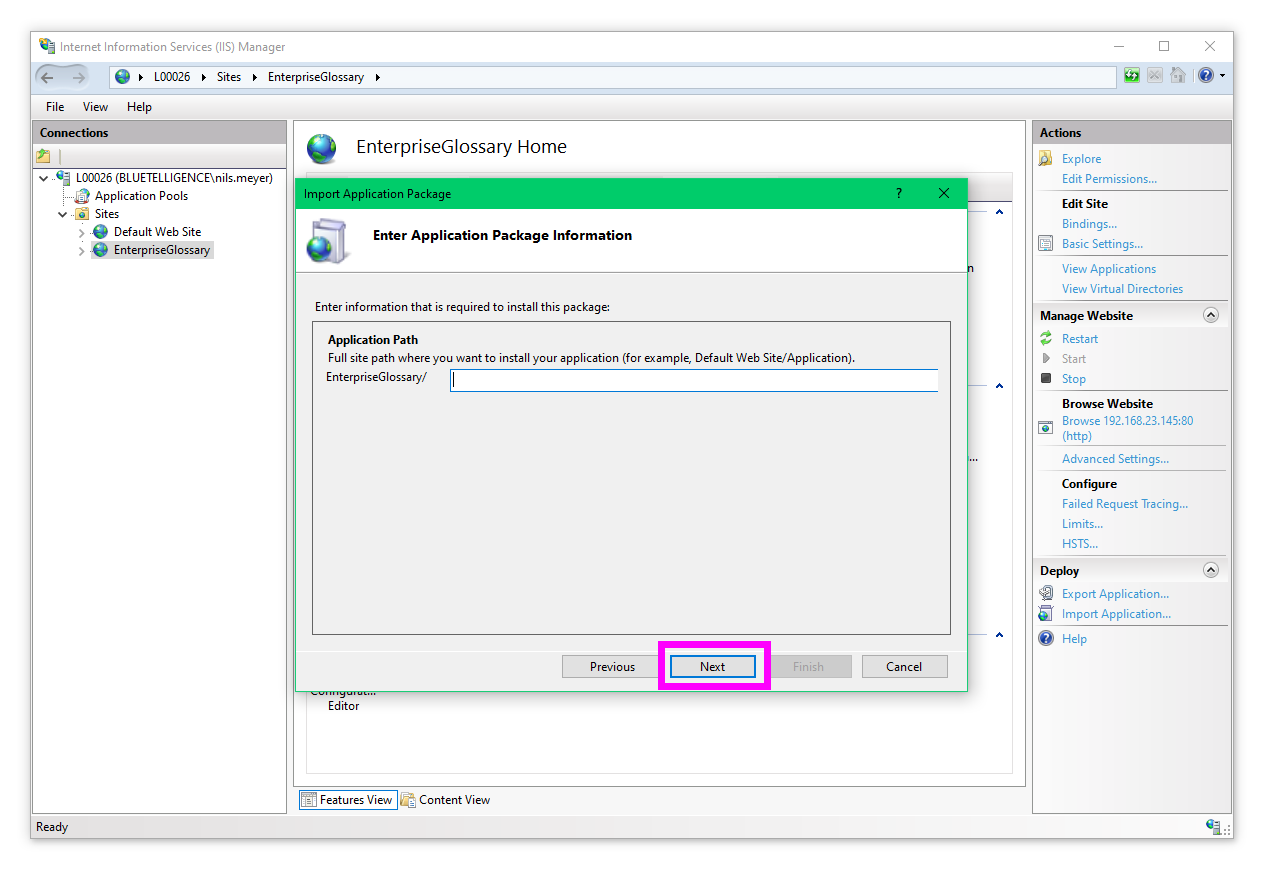Expand the Default Web Site node
Image resolution: width=1267 pixels, height=872 pixels.
pyautogui.click(x=82, y=233)
